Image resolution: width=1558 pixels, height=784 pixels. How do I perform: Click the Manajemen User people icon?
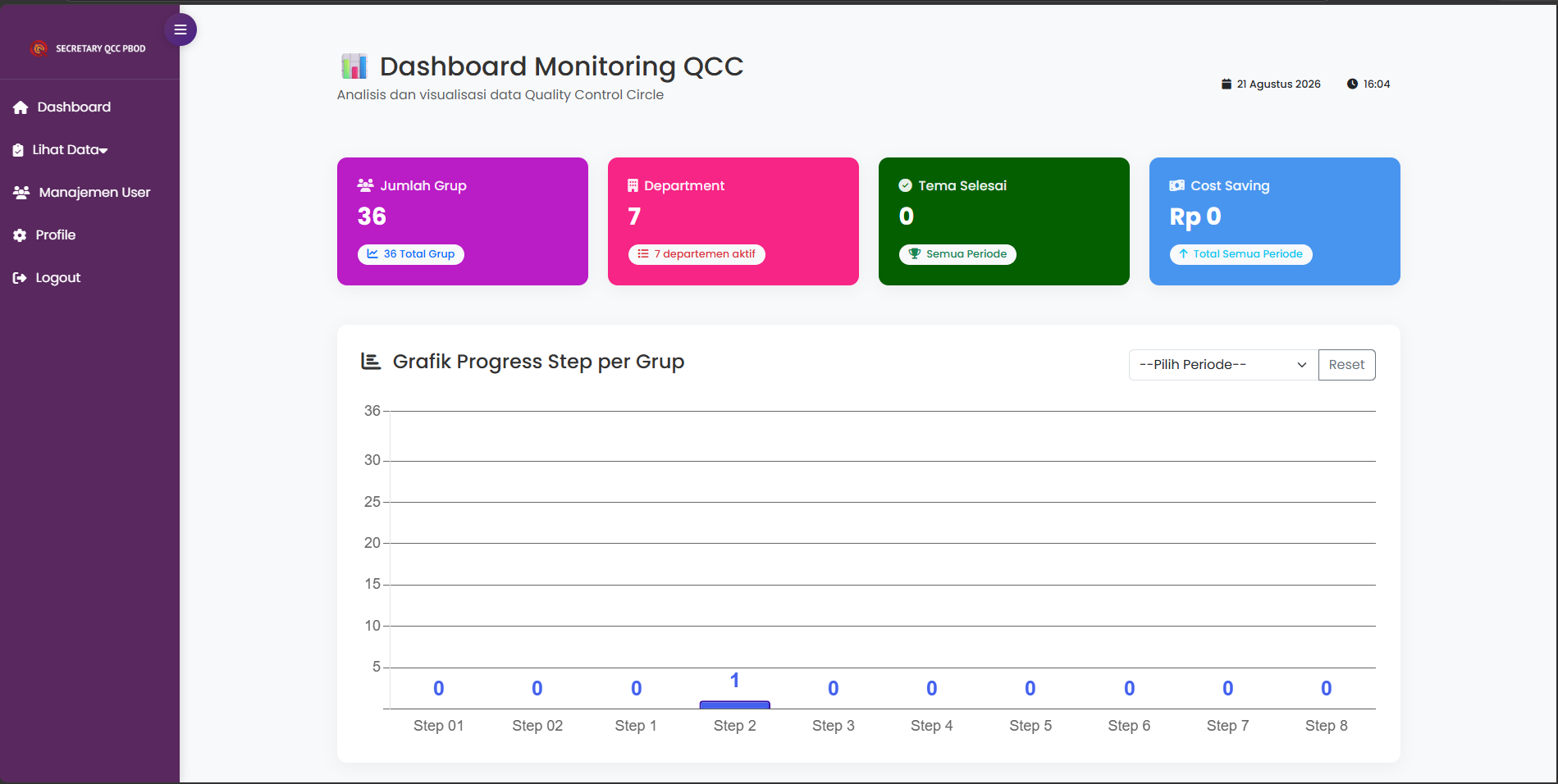point(21,193)
